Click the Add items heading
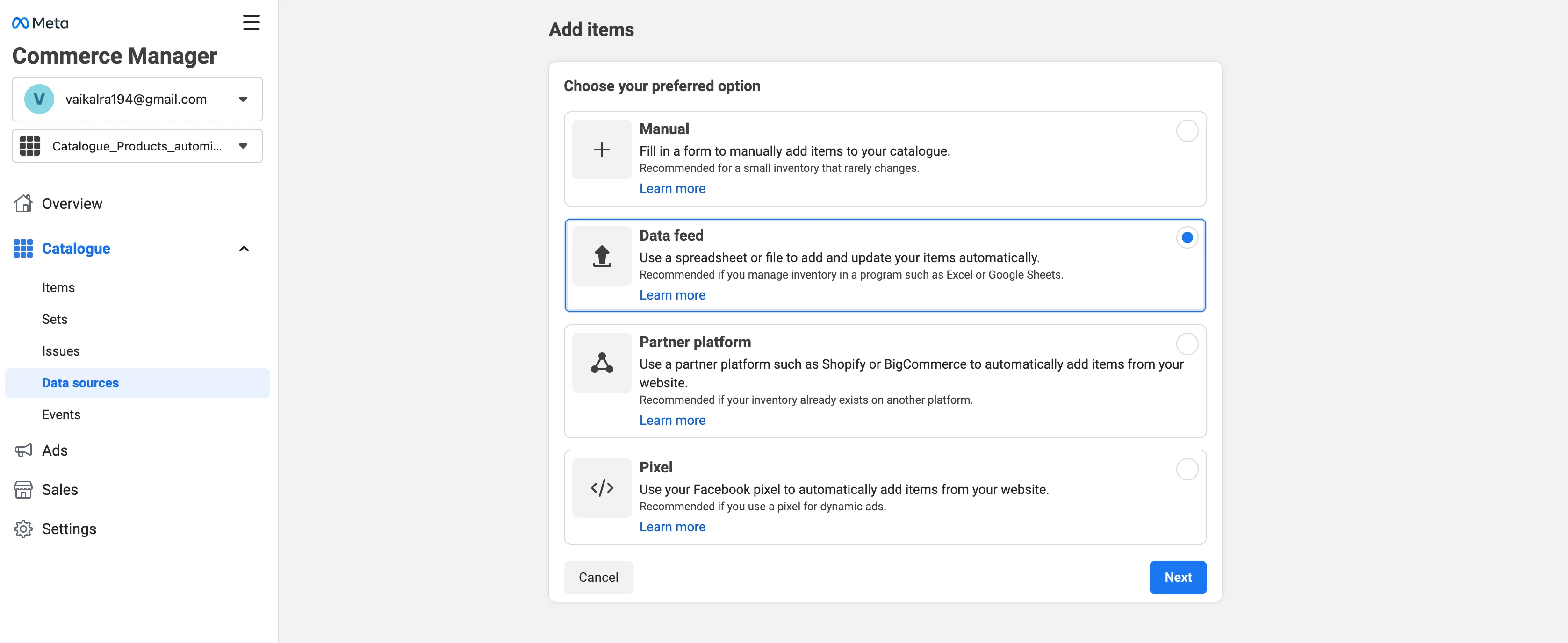 (x=591, y=29)
